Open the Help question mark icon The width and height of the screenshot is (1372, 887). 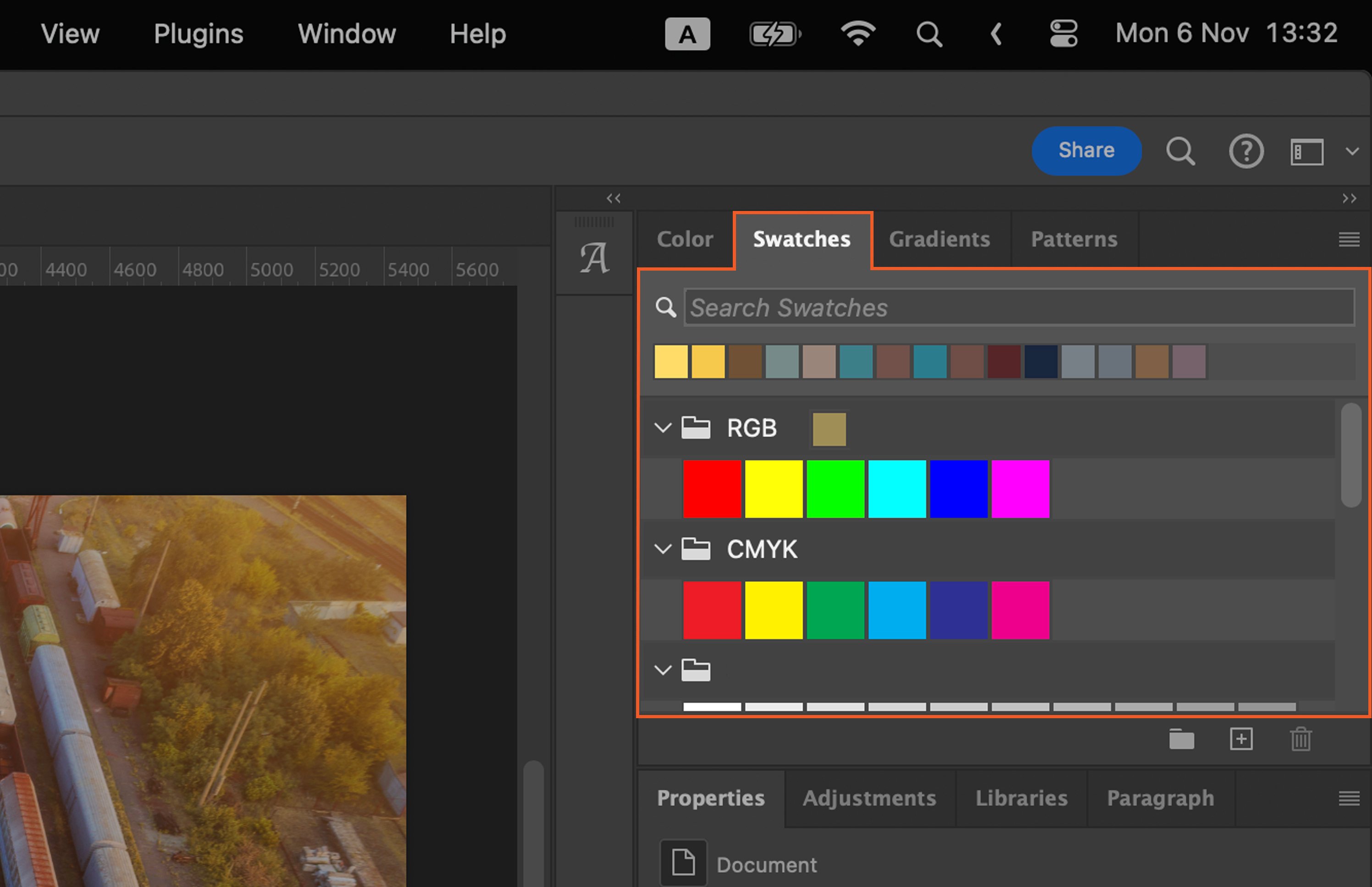point(1246,151)
